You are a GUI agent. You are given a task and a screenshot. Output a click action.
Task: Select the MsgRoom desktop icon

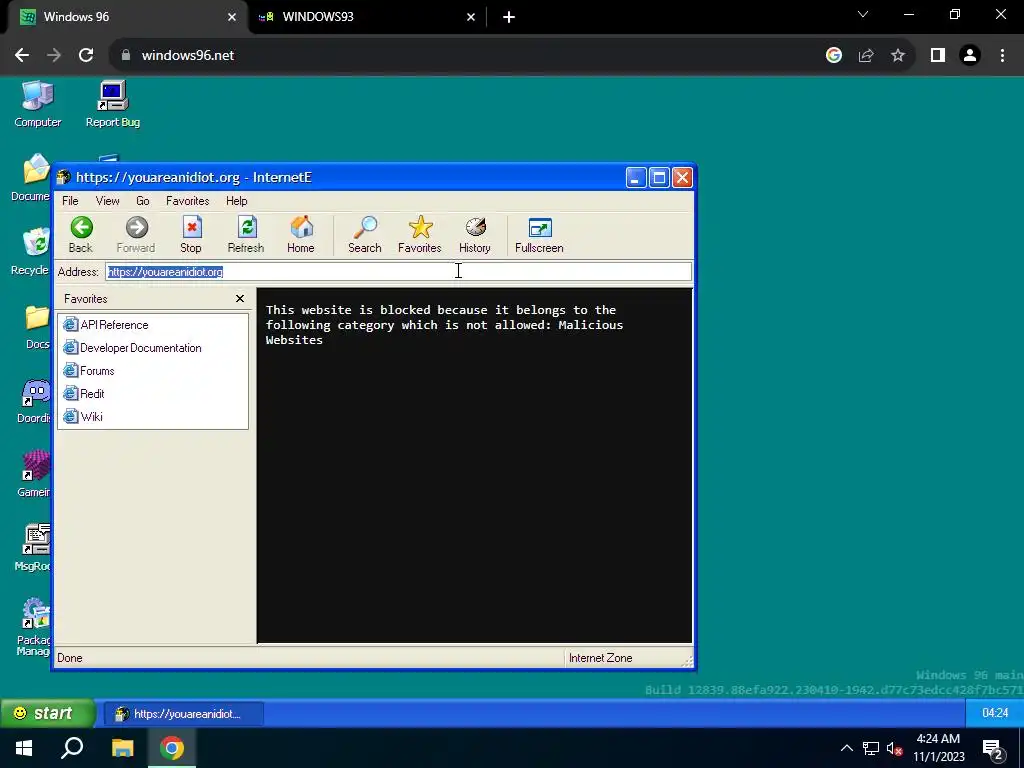[33, 549]
